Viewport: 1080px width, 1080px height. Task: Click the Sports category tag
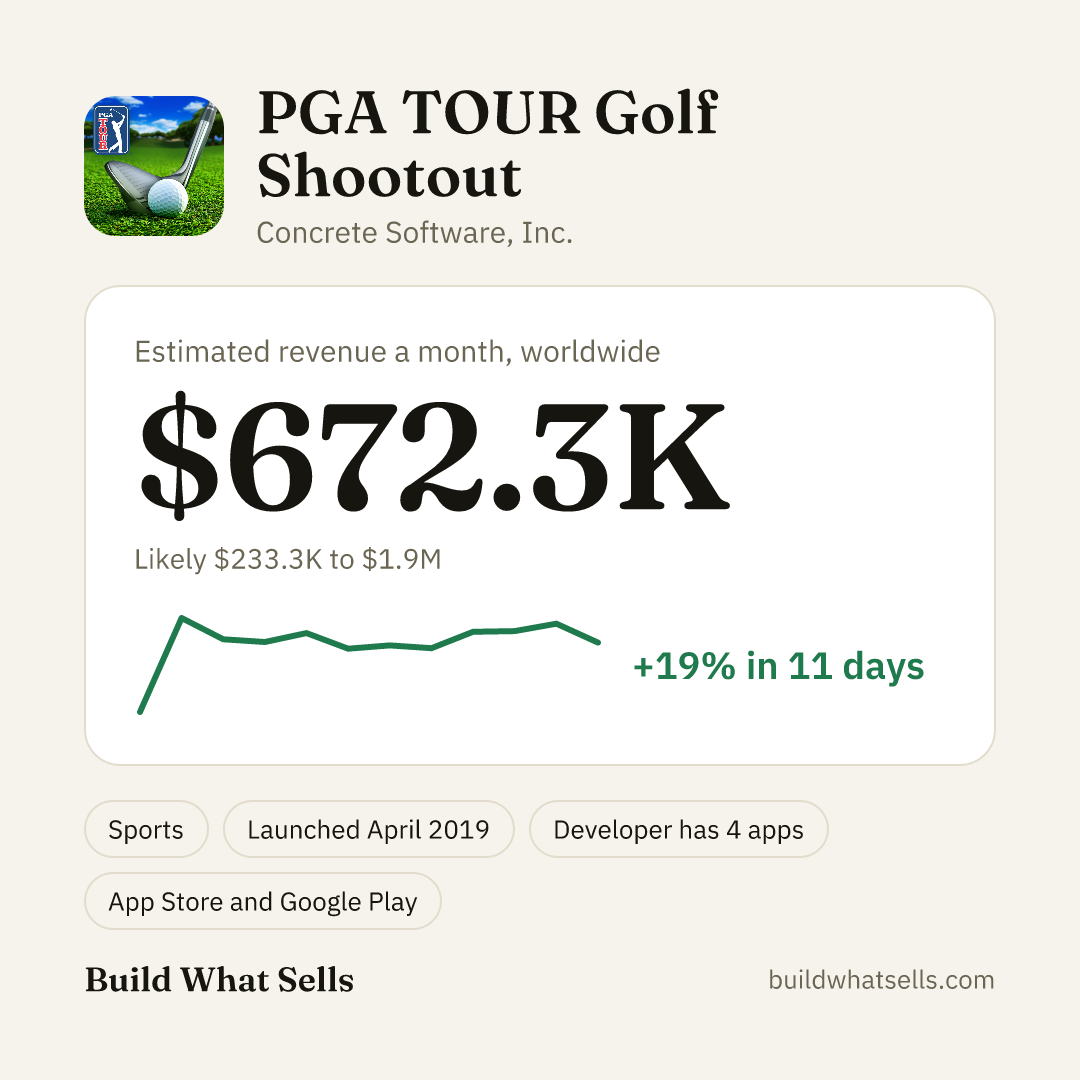pyautogui.click(x=146, y=829)
